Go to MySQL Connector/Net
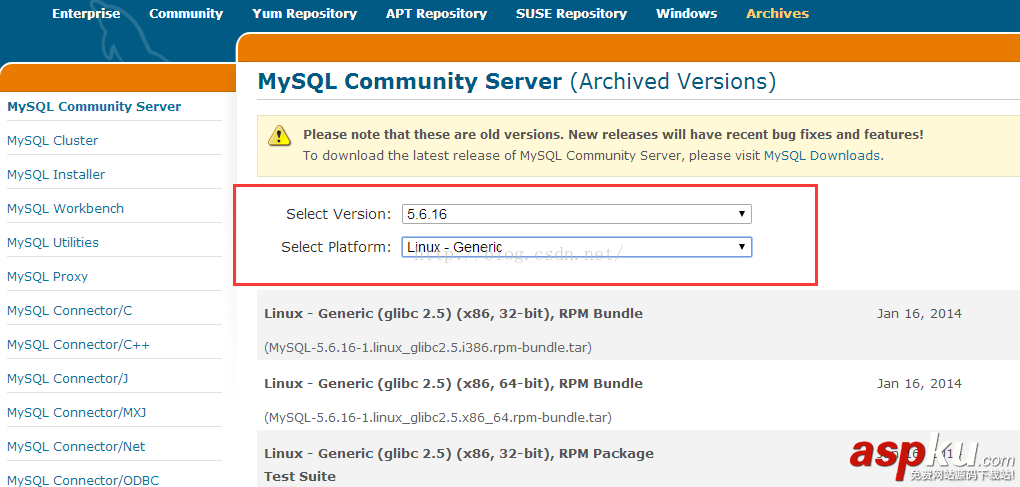The width and height of the screenshot is (1020, 487). click(x=76, y=447)
